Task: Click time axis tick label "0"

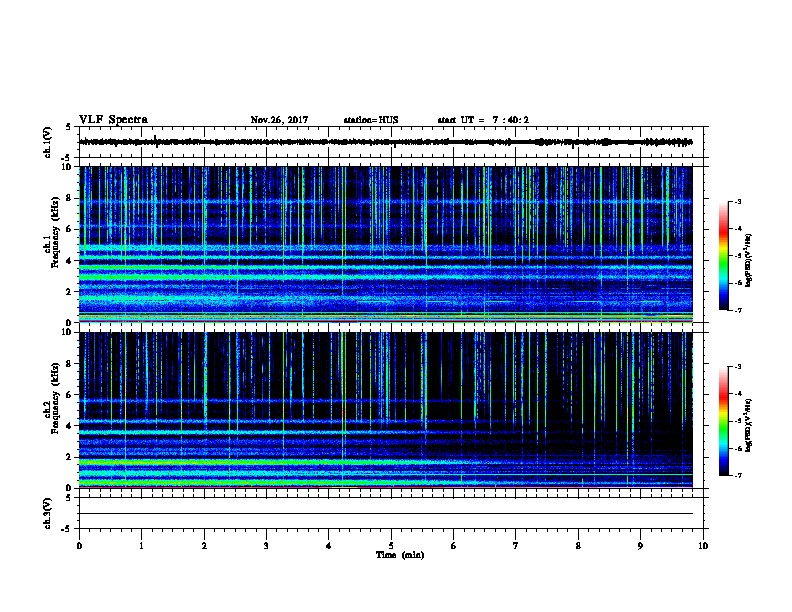Action: click(x=79, y=546)
